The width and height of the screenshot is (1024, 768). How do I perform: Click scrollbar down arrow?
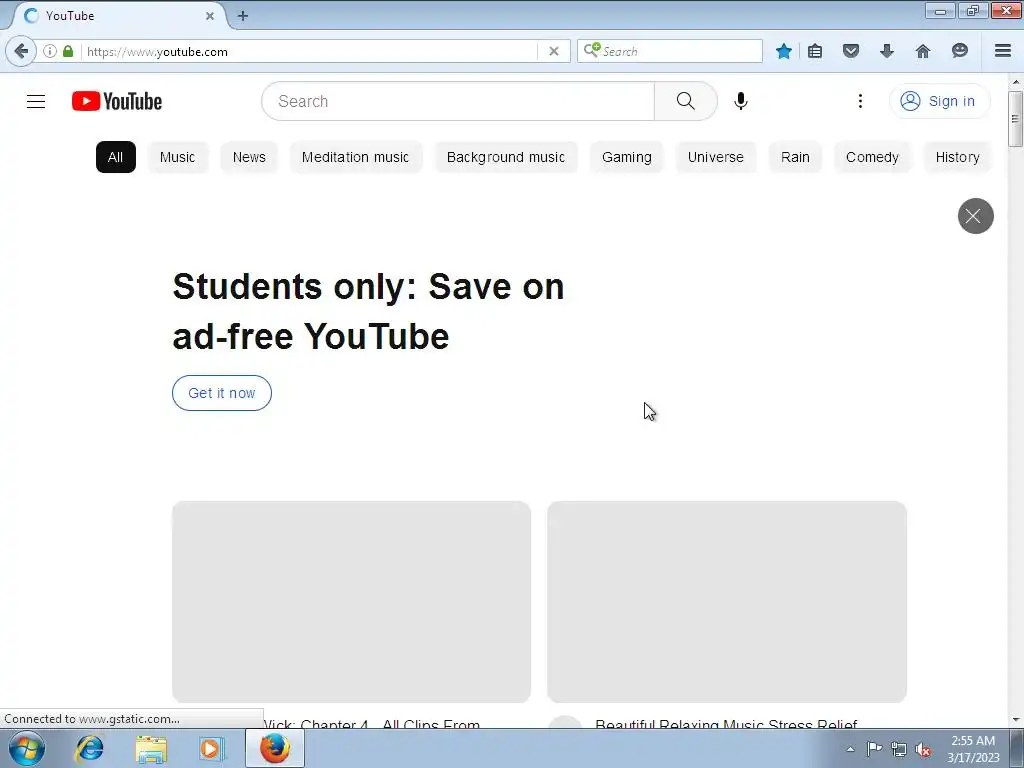click(x=1016, y=720)
